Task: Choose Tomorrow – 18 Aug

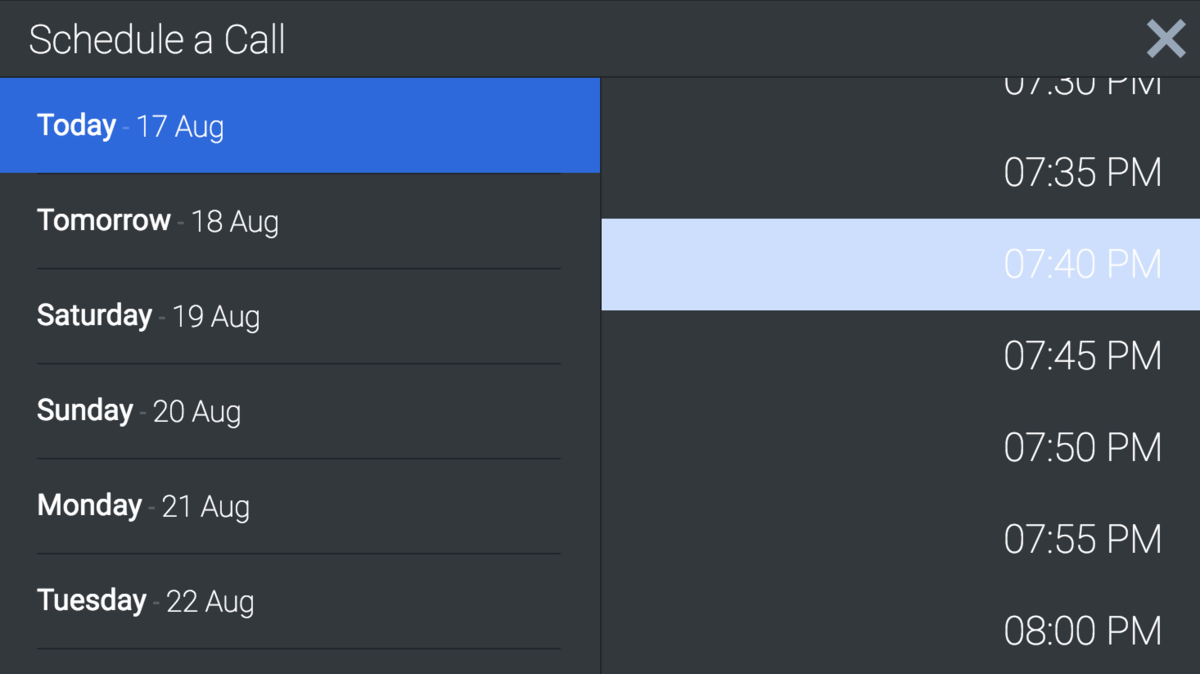Action: (300, 221)
